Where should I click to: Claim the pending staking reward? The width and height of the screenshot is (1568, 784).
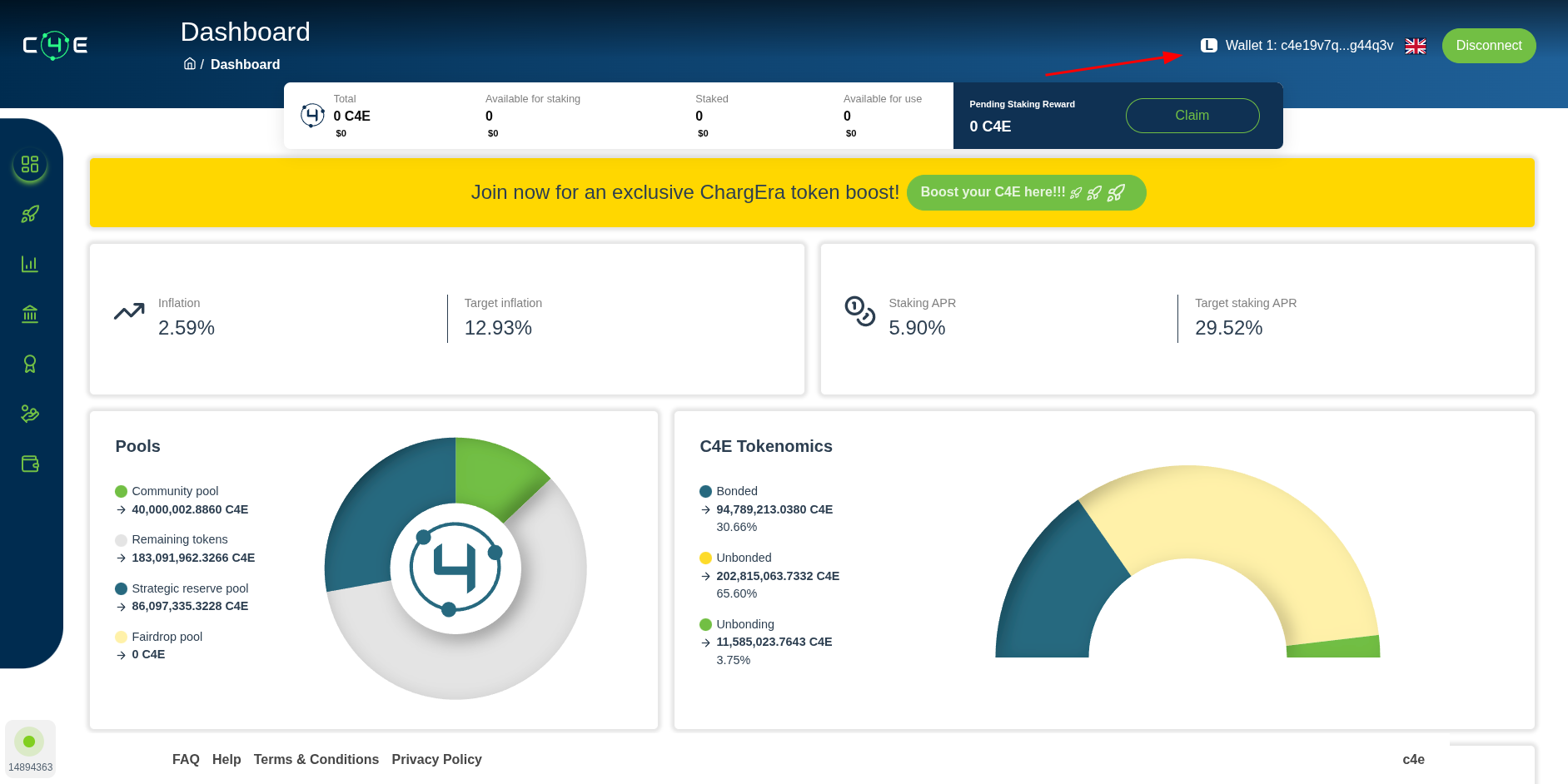pos(1192,116)
